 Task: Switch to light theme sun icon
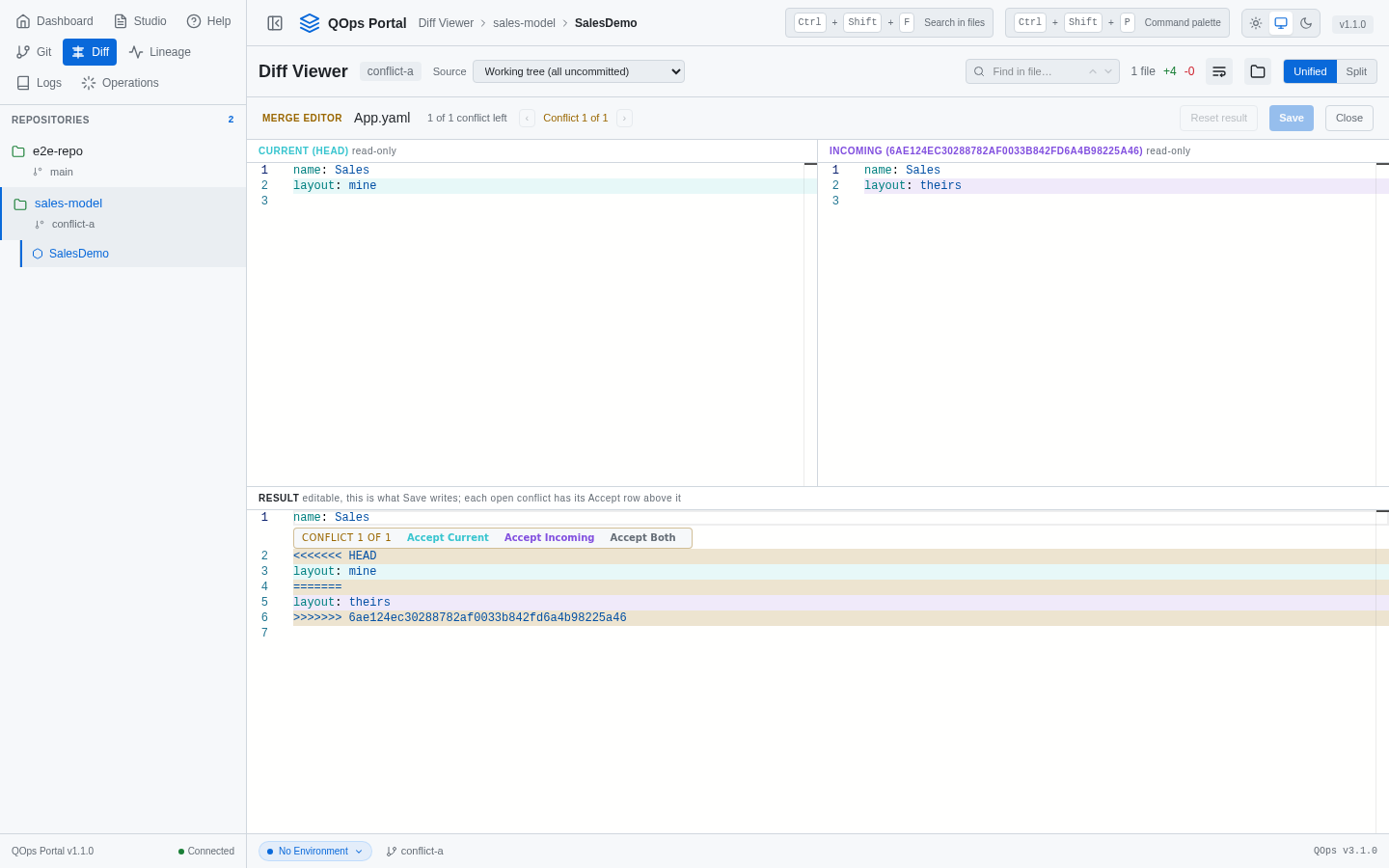pyautogui.click(x=1256, y=23)
